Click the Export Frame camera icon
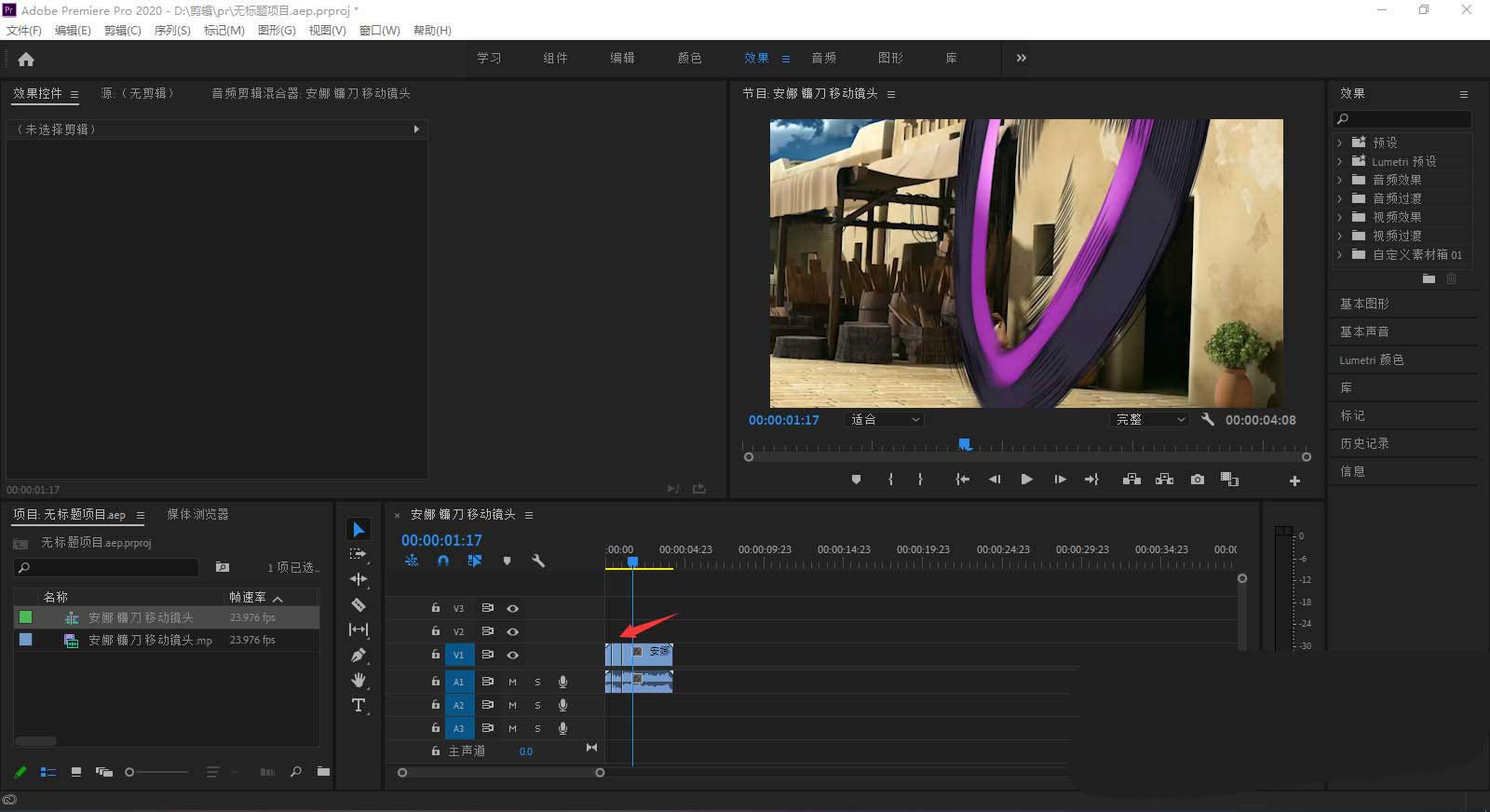Viewport: 1490px width, 812px height. pyautogui.click(x=1198, y=480)
